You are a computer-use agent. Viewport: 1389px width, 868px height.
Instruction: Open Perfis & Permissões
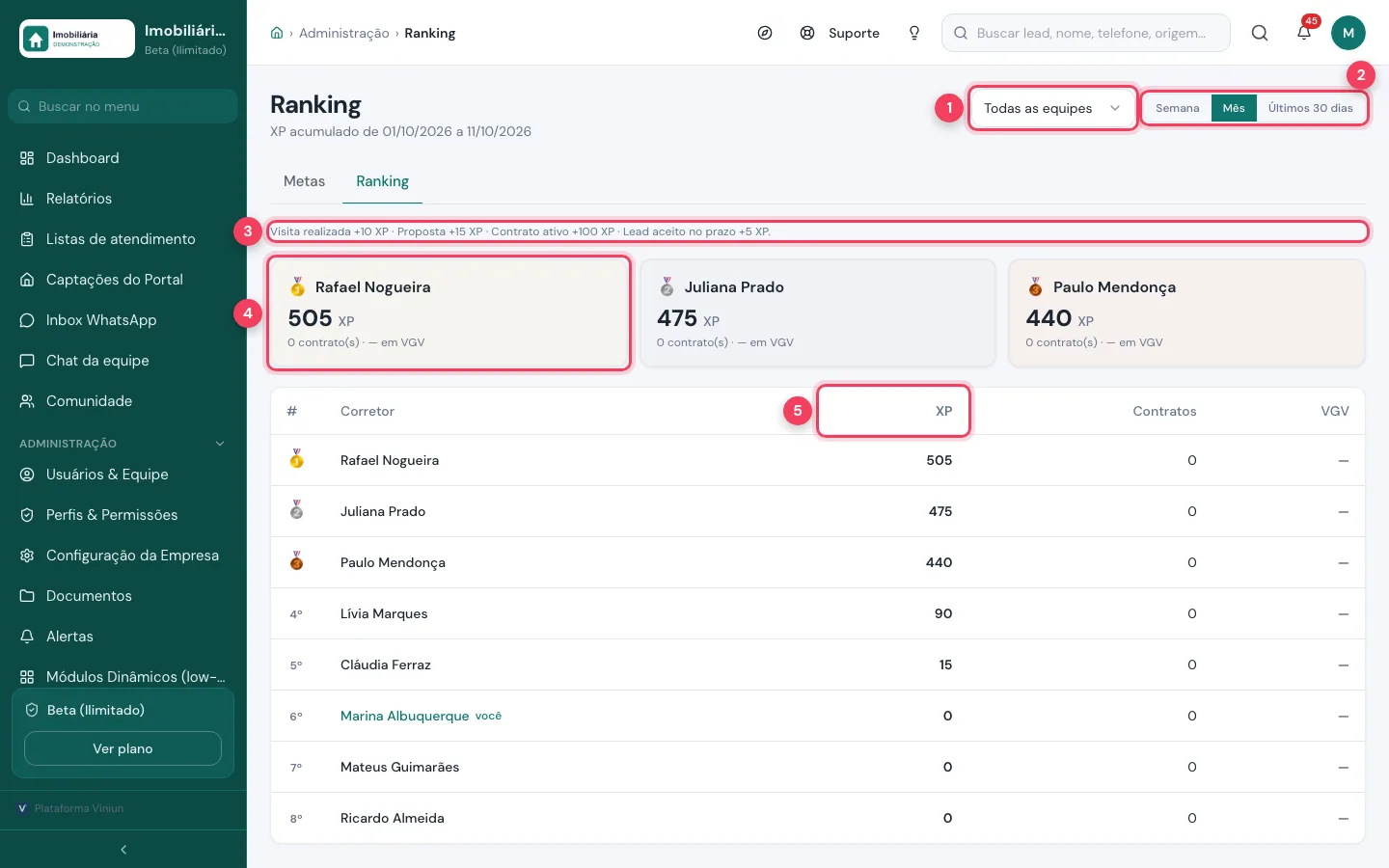coord(123,515)
